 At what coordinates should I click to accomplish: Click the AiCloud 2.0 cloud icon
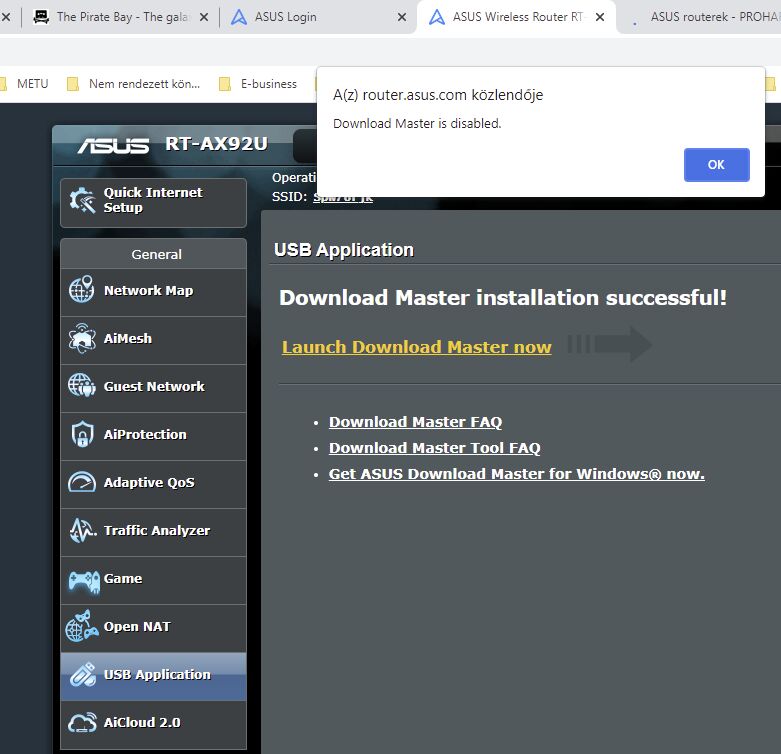point(82,722)
